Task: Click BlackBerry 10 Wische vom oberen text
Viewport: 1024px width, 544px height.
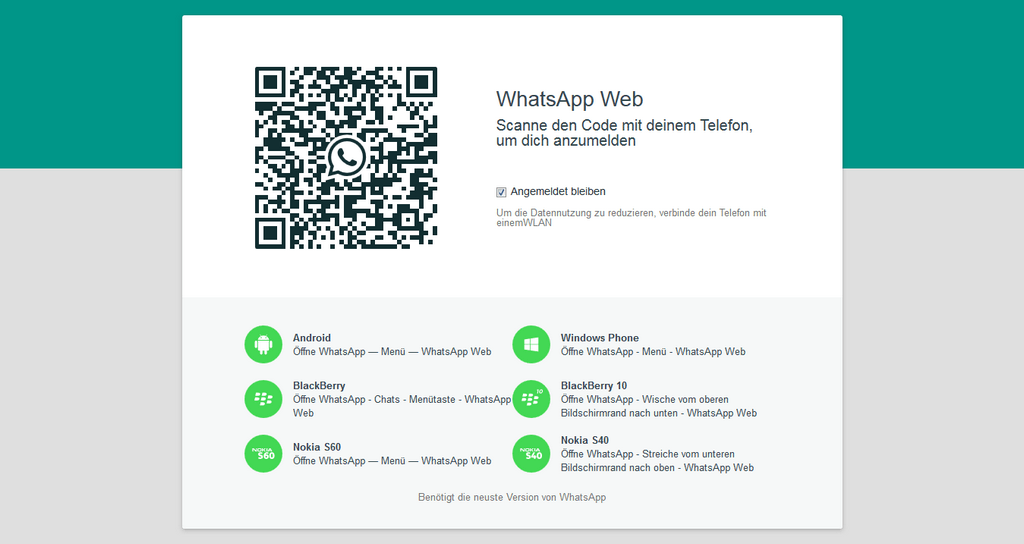Action: click(659, 406)
